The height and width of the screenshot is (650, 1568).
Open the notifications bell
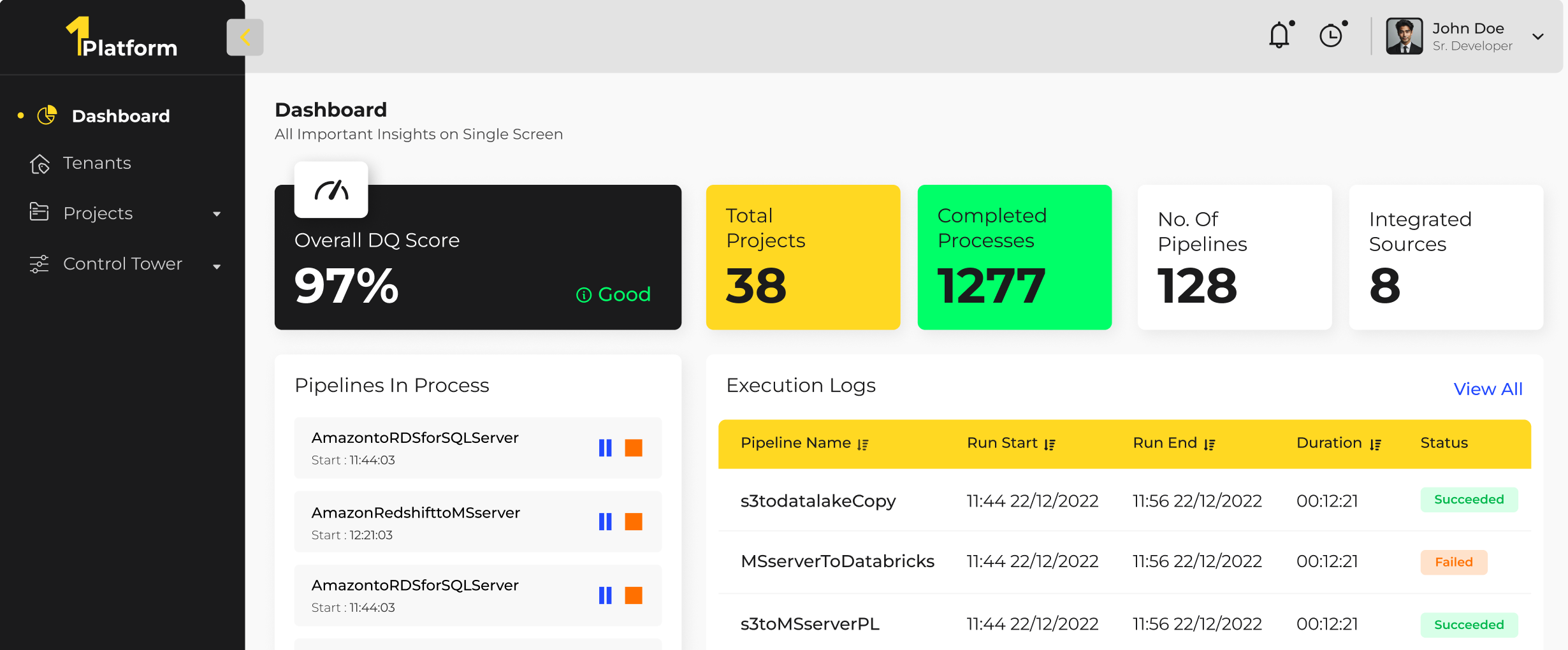click(1280, 35)
